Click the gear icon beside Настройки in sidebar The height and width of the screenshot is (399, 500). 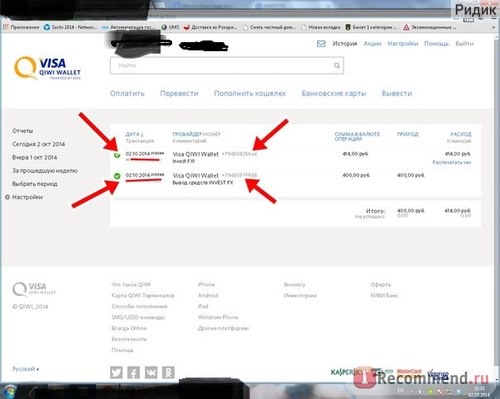pyautogui.click(x=8, y=197)
